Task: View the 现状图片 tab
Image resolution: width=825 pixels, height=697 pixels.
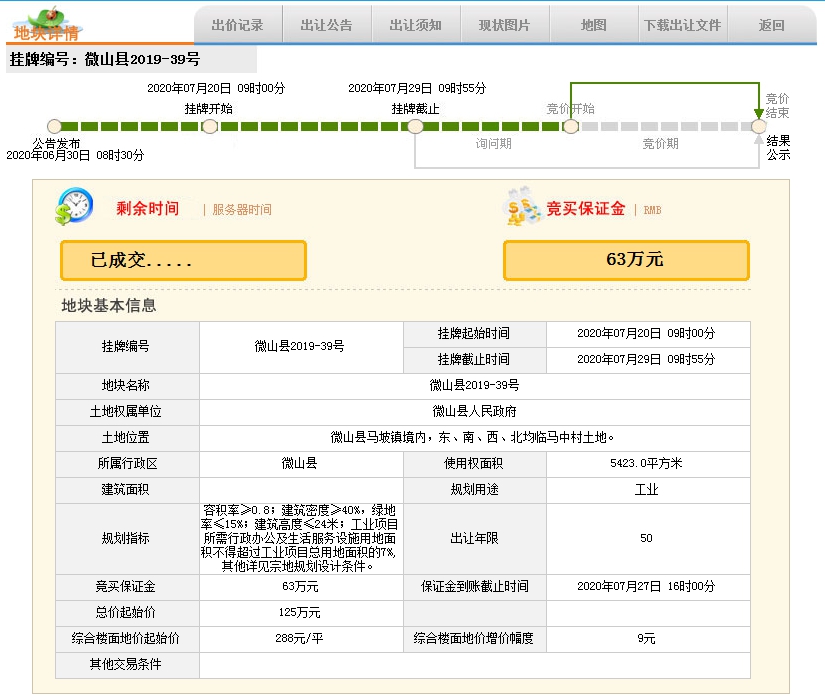Action: click(x=505, y=25)
